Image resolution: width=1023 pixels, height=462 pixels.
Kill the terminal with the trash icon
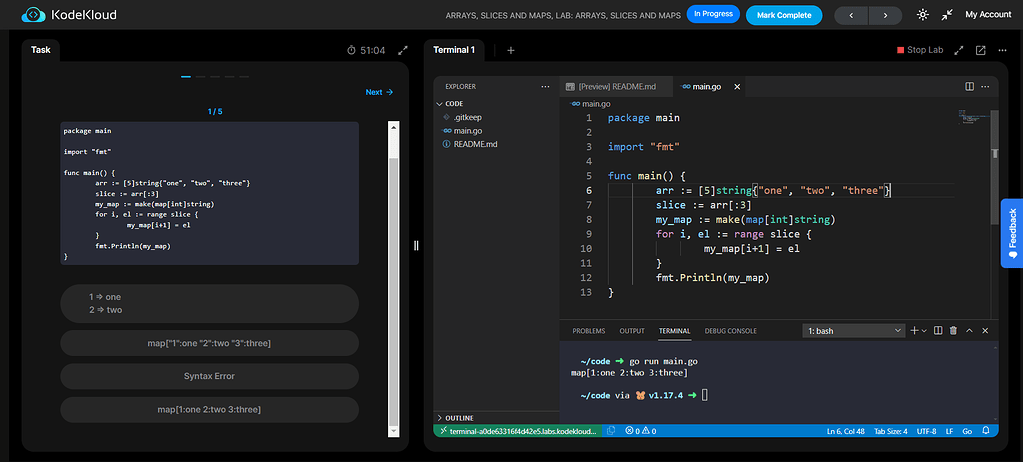coord(953,330)
